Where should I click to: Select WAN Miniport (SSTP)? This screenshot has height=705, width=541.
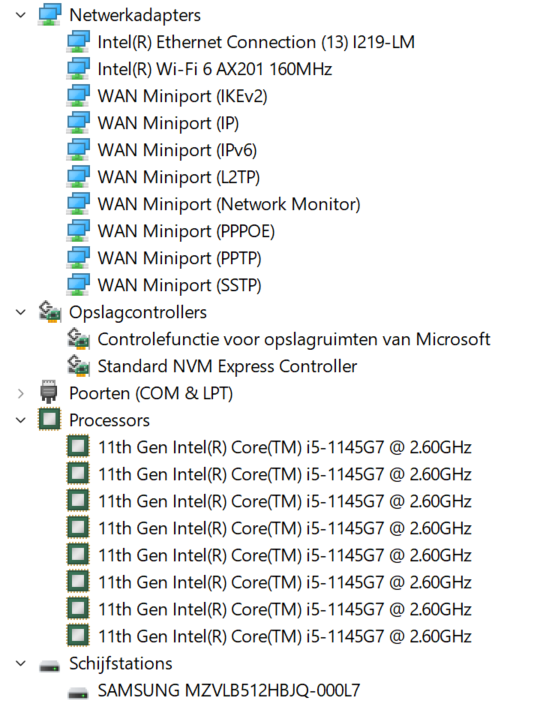pos(179,286)
